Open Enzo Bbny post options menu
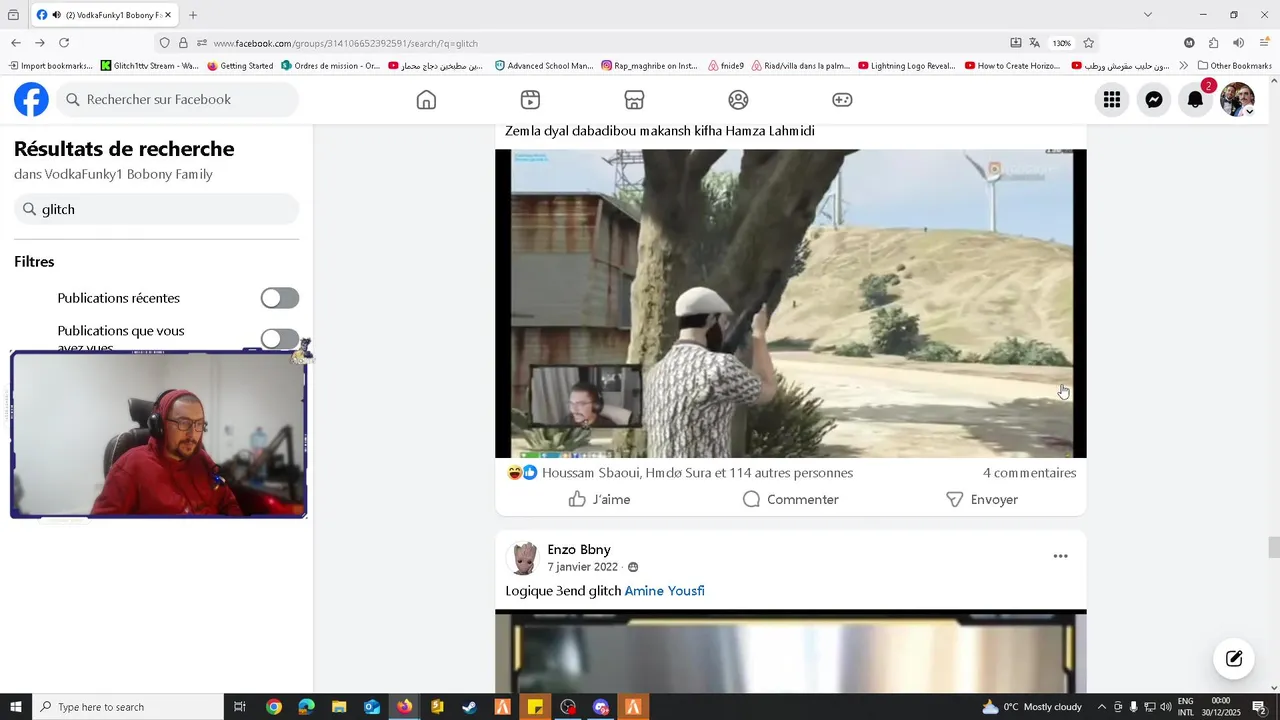 pyautogui.click(x=1060, y=556)
